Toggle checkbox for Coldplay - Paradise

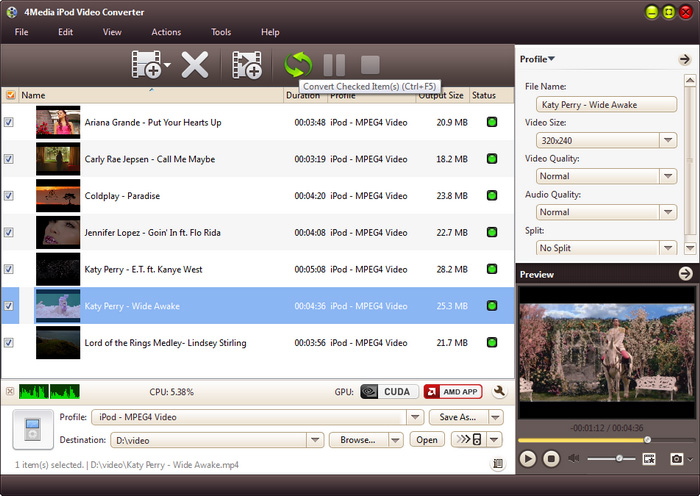9,196
